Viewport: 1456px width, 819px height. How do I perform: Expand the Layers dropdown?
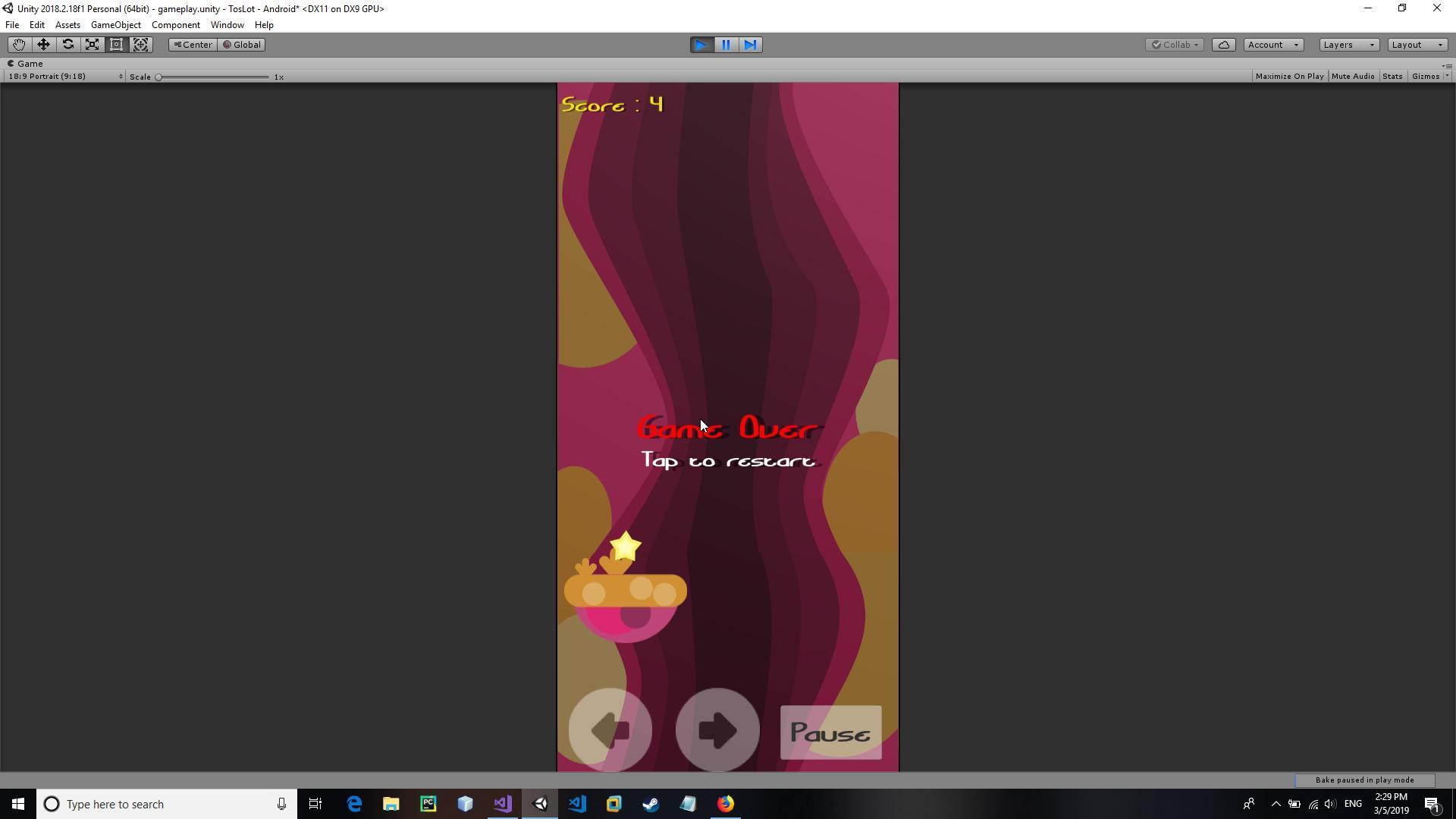point(1348,45)
